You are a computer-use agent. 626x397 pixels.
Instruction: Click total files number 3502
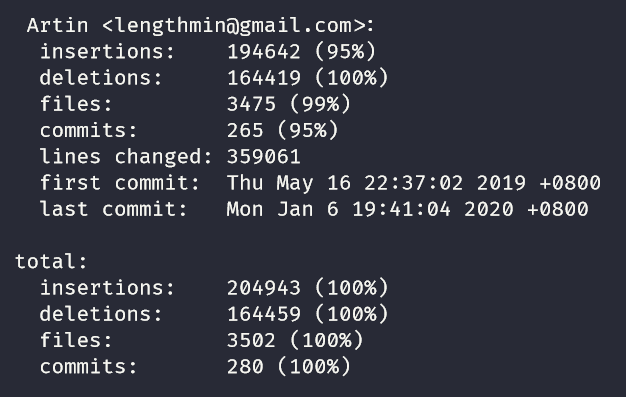251,341
